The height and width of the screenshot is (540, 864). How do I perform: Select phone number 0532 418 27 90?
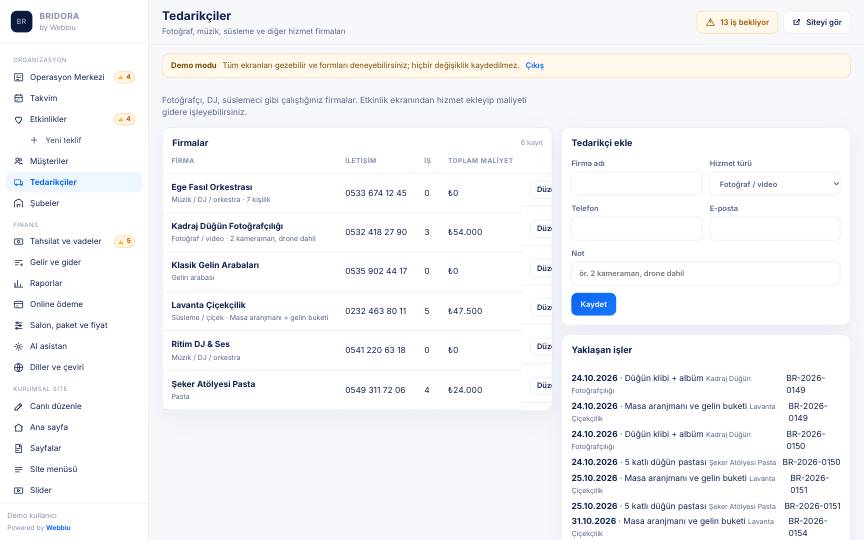pos(376,232)
